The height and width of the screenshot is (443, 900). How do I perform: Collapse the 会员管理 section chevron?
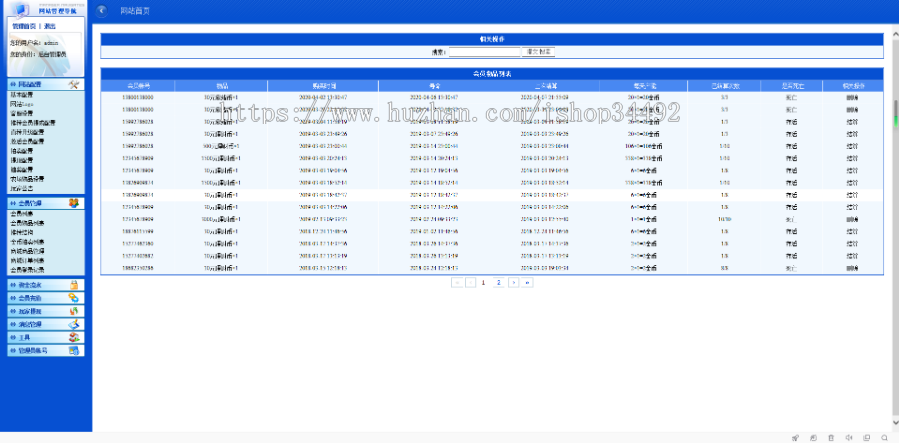13,203
